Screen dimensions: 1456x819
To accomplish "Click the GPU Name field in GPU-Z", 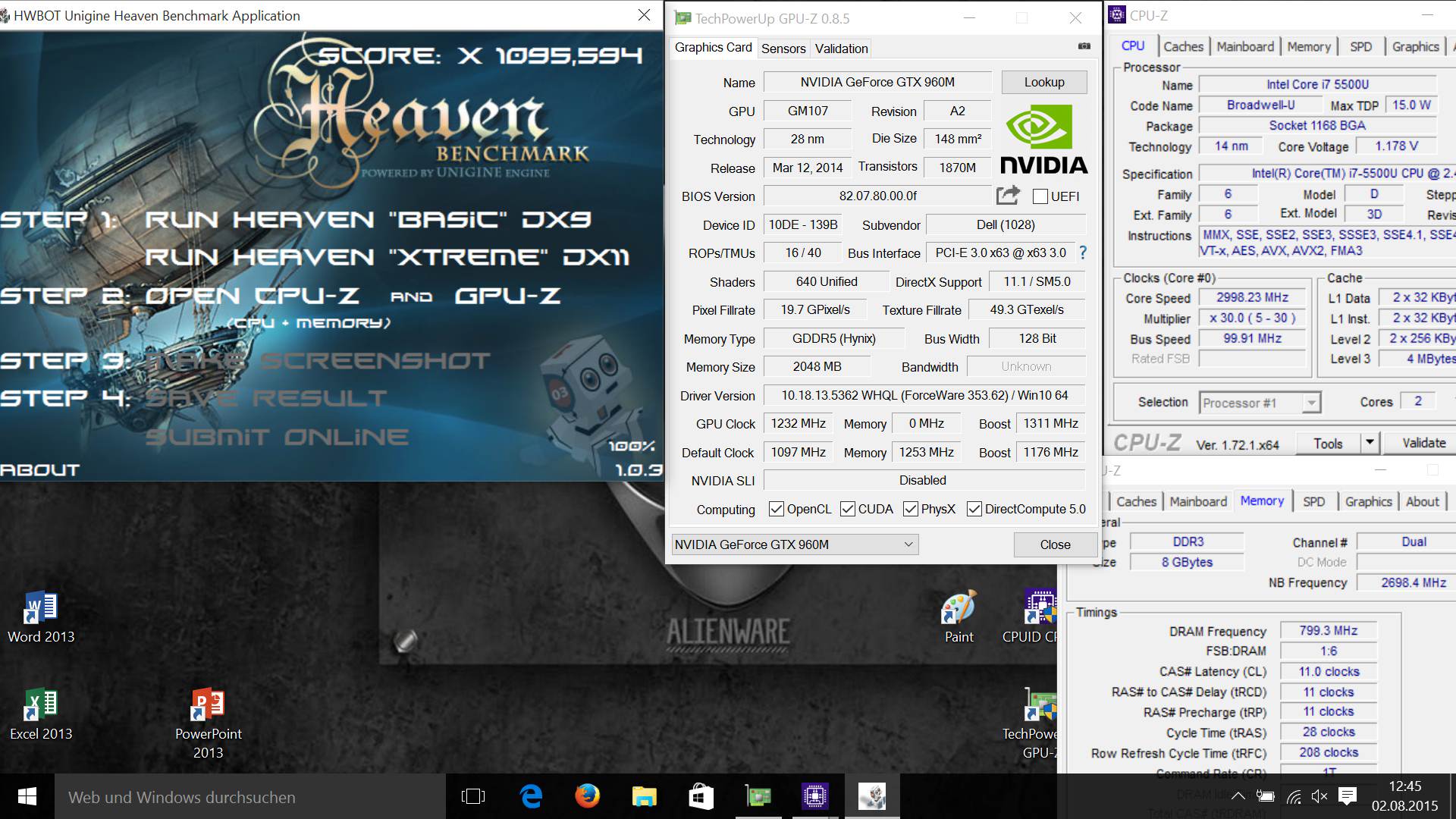I will [x=877, y=82].
